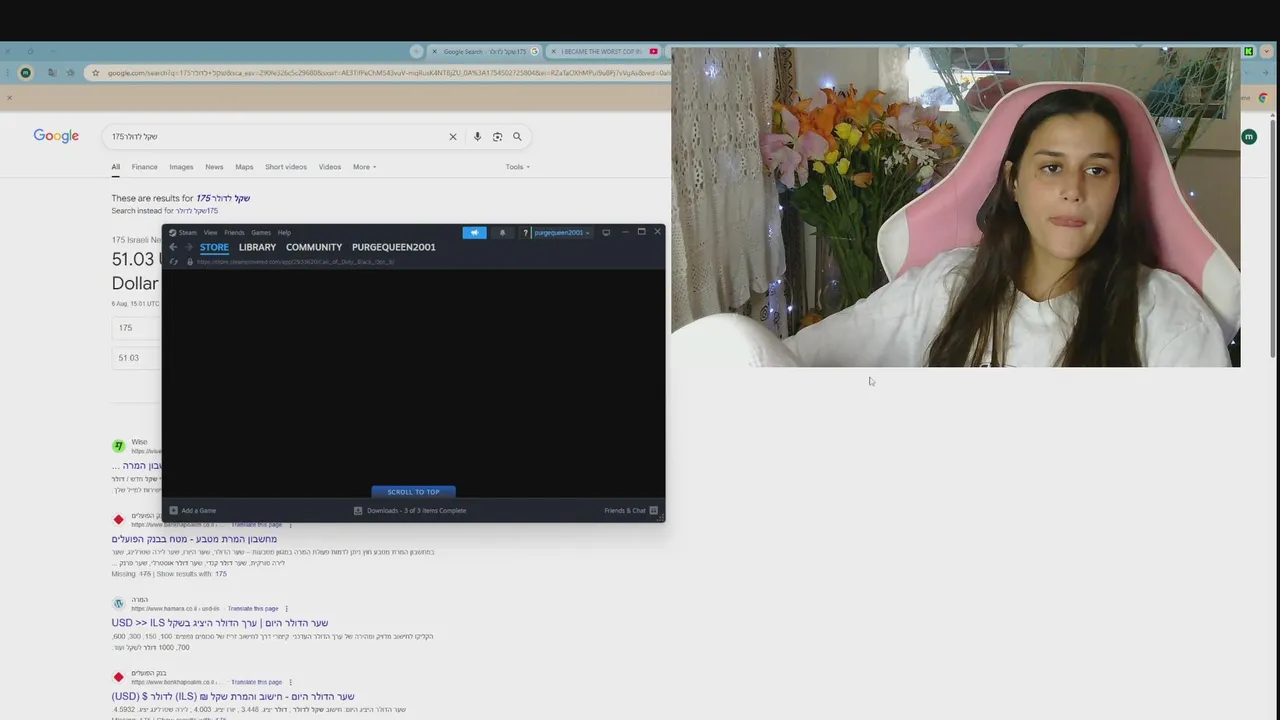Open the (USD) $ (ILS) Bank Hapoalim result

233,697
